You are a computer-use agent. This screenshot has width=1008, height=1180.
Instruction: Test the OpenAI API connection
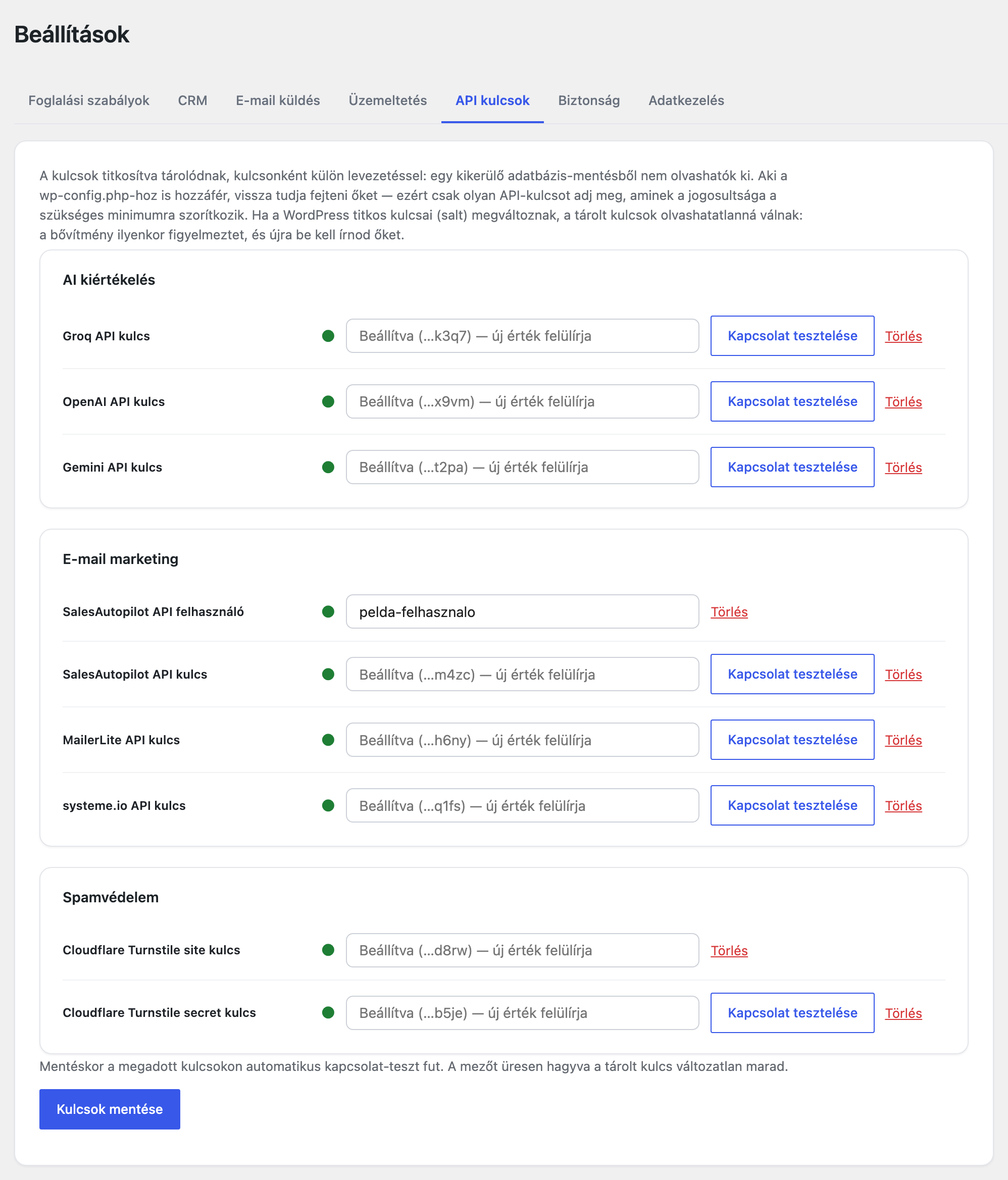792,401
